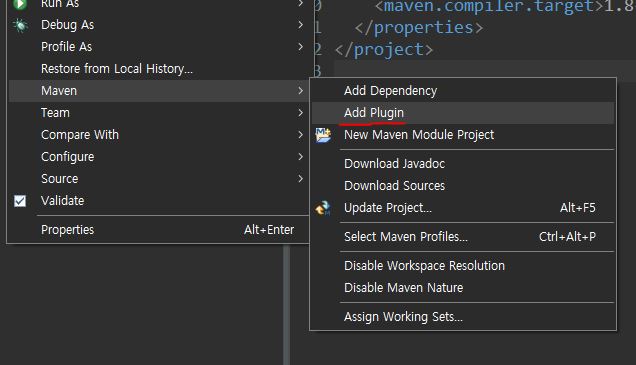Choose Disable Workspace Resolution
Screen dimensions: 636x365
pyautogui.click(x=463, y=266)
